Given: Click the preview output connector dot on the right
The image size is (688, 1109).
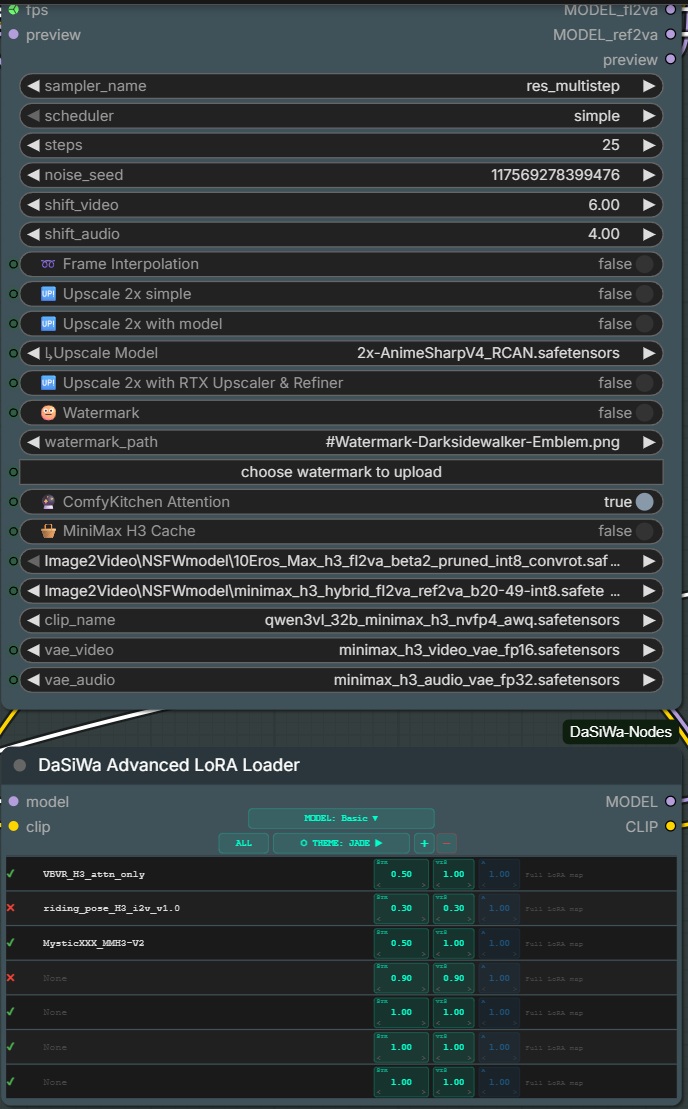Looking at the screenshot, I should [670, 59].
